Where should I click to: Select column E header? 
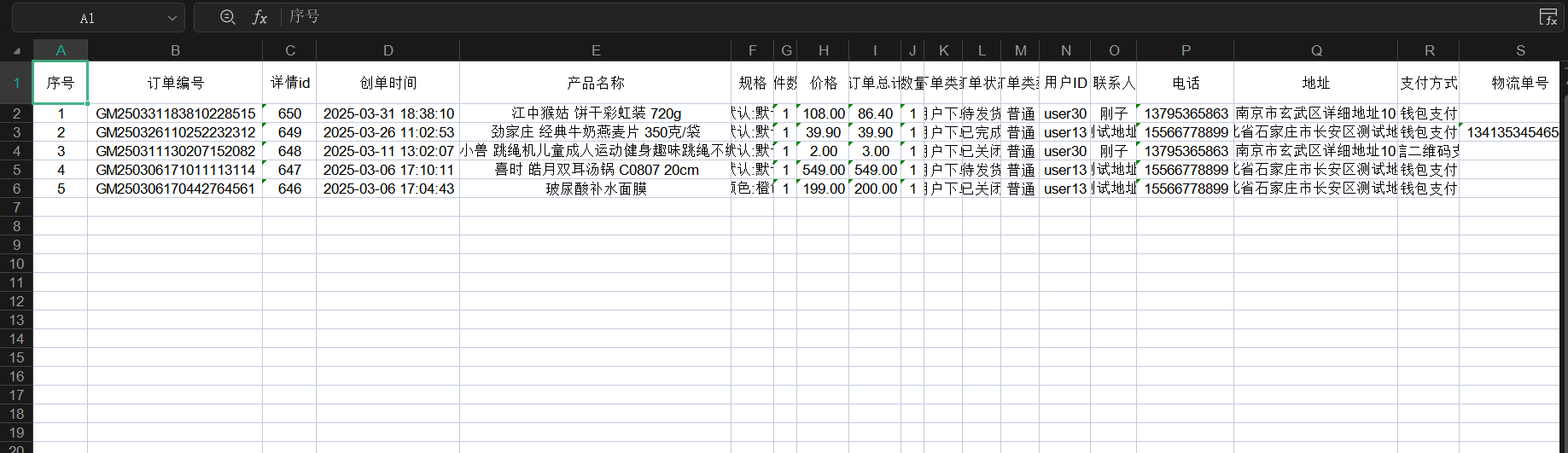pyautogui.click(x=596, y=50)
